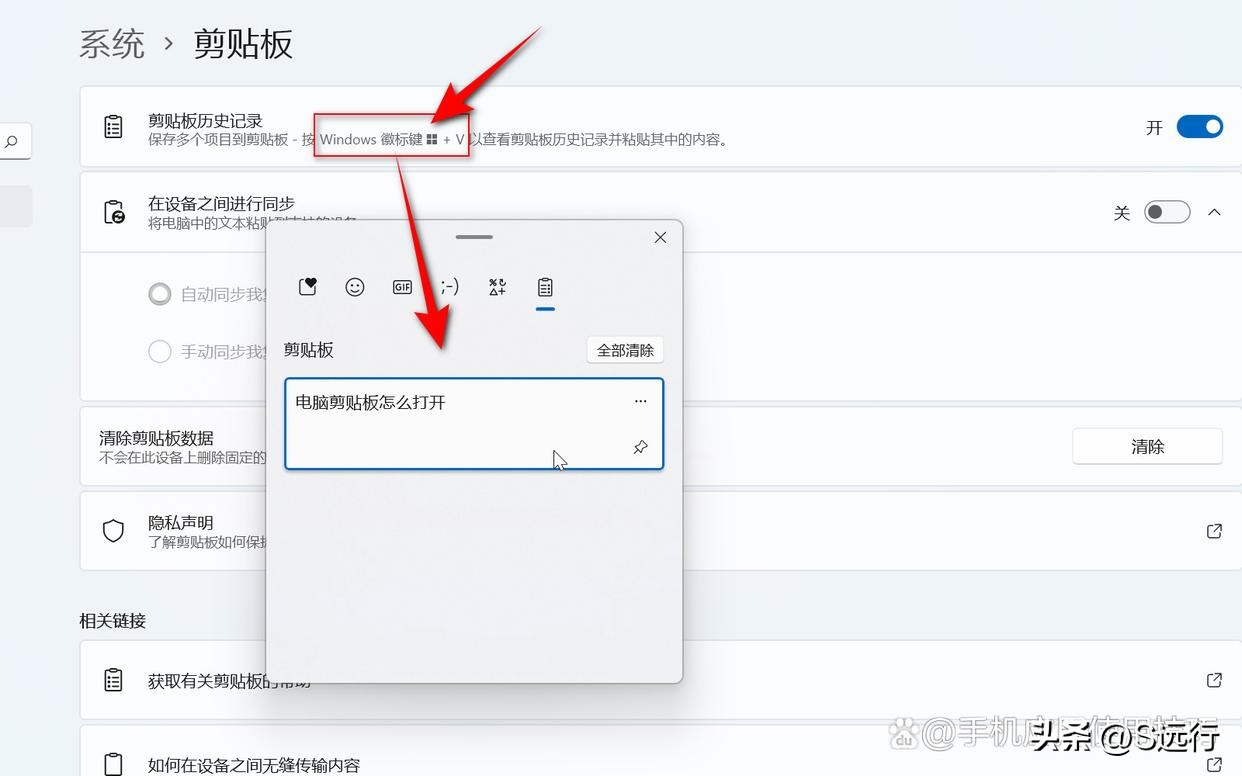This screenshot has width=1242, height=776.
Task: Select the kaomoji ;-) tab
Action: 449,287
